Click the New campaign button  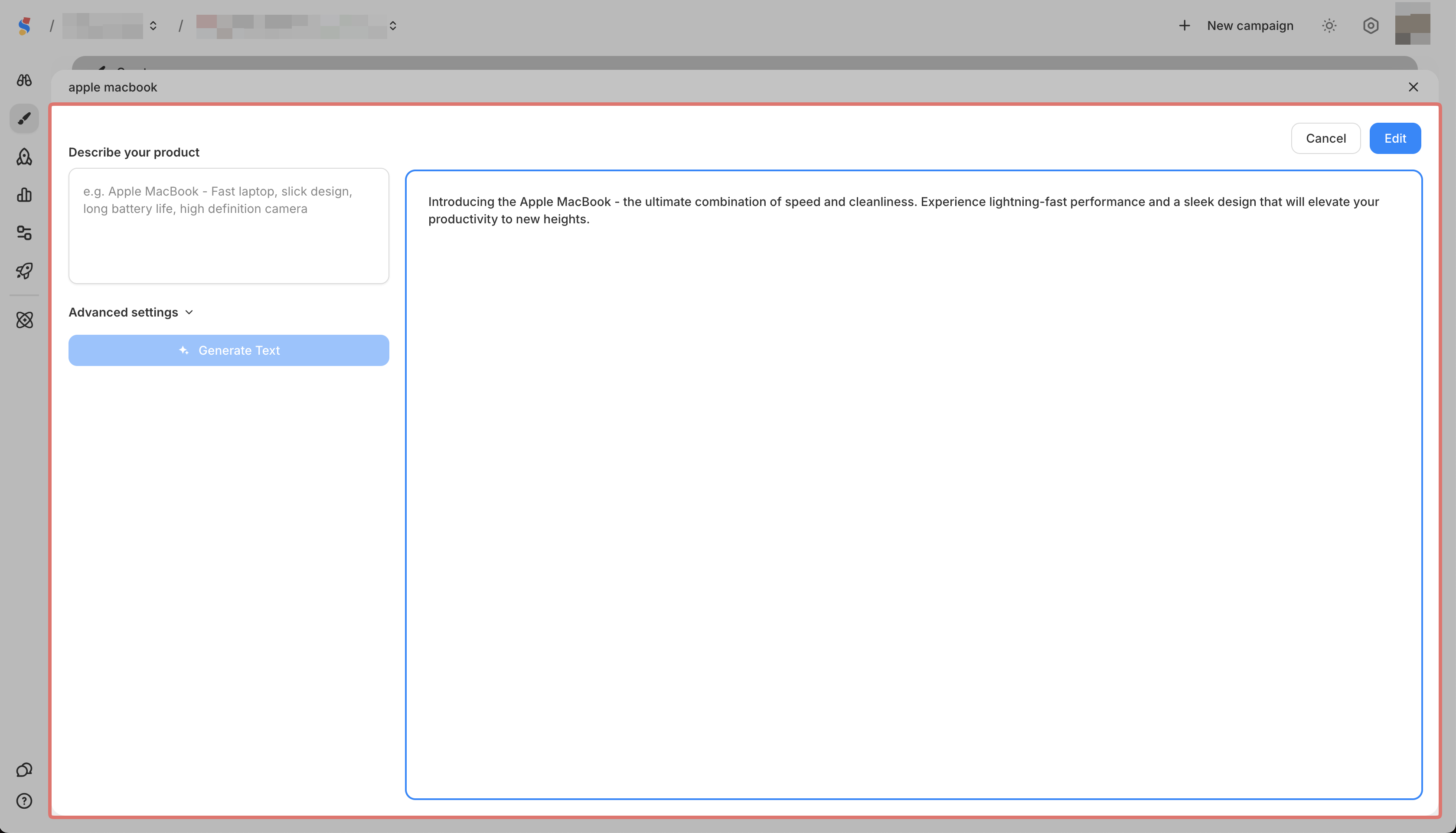(1237, 26)
